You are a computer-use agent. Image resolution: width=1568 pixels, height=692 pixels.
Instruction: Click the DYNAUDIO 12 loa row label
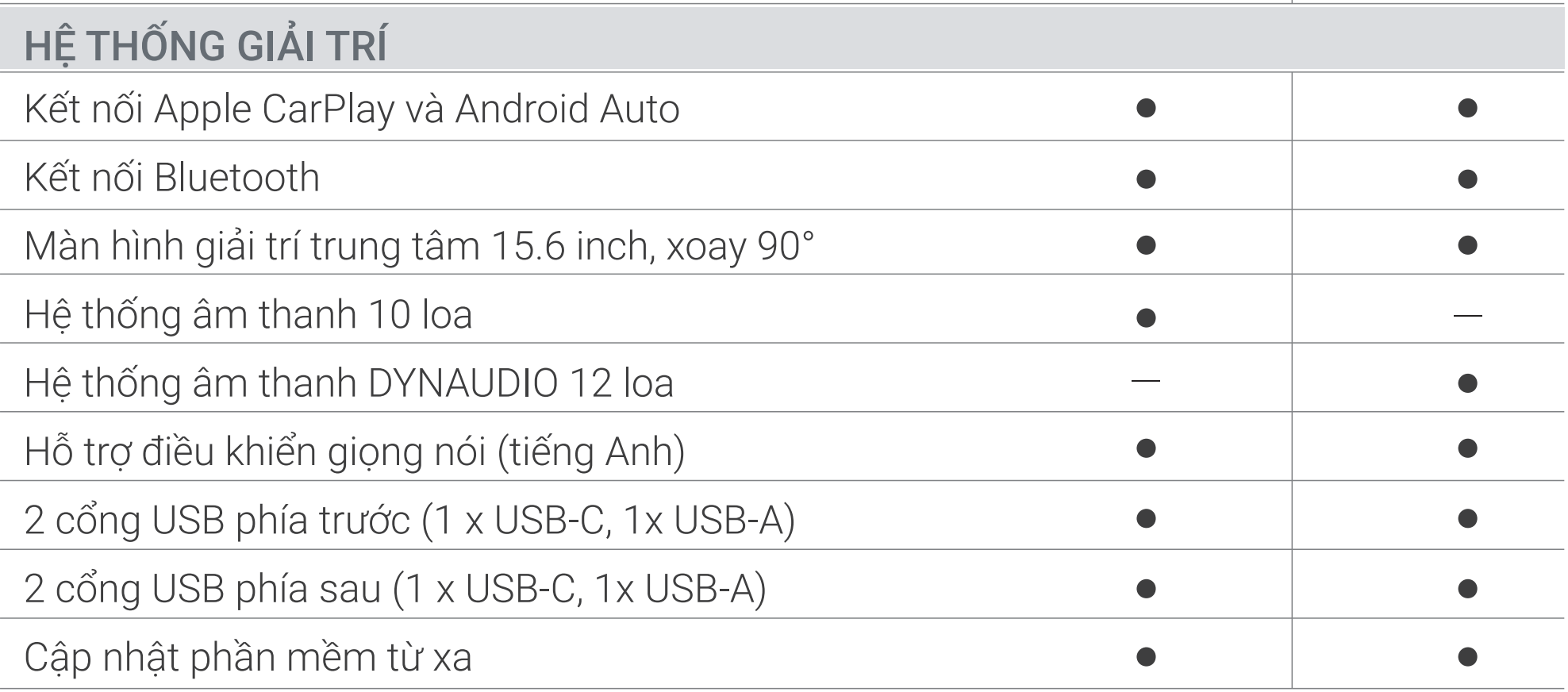coord(348,383)
